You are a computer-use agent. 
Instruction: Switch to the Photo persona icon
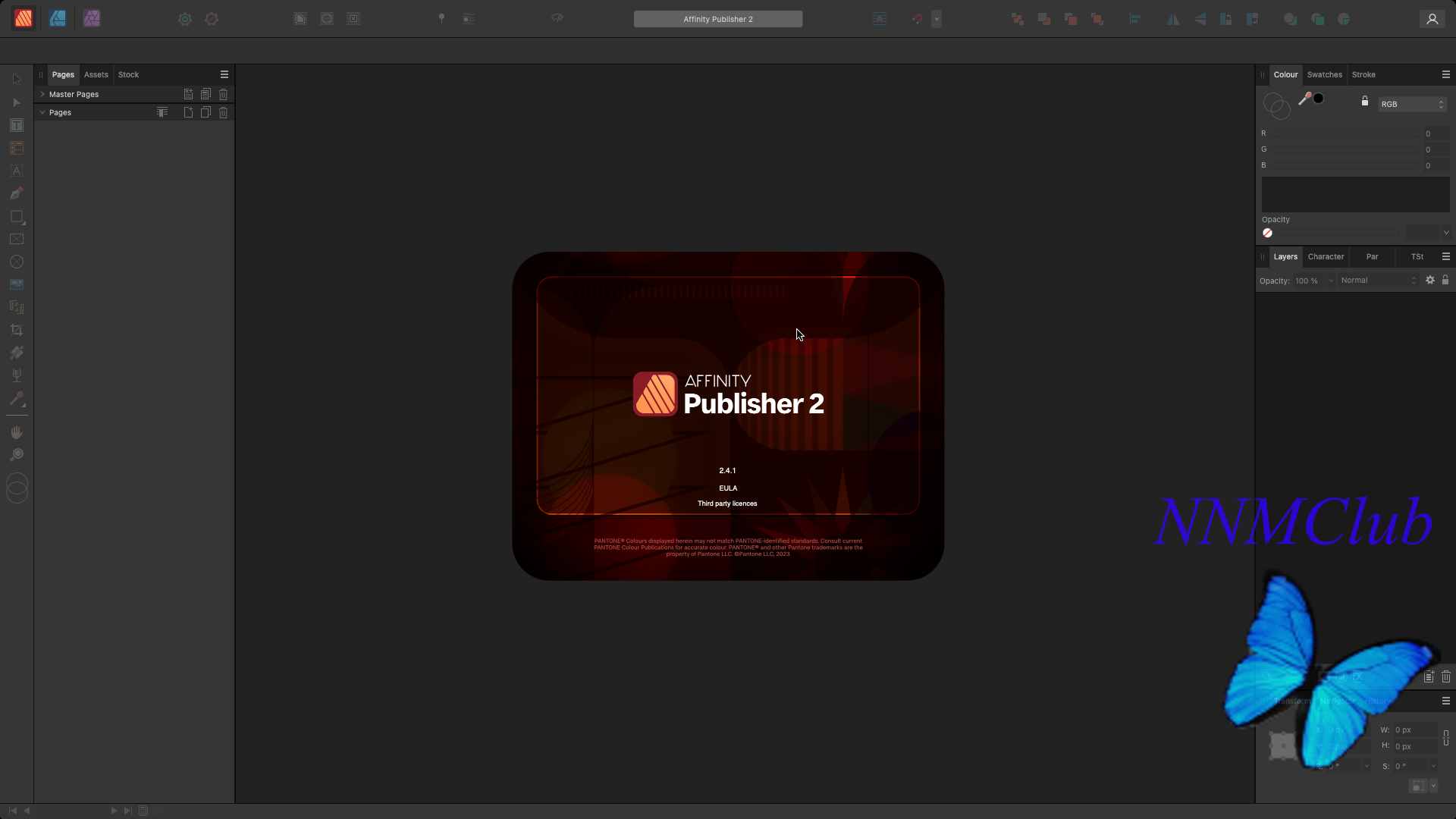92,18
